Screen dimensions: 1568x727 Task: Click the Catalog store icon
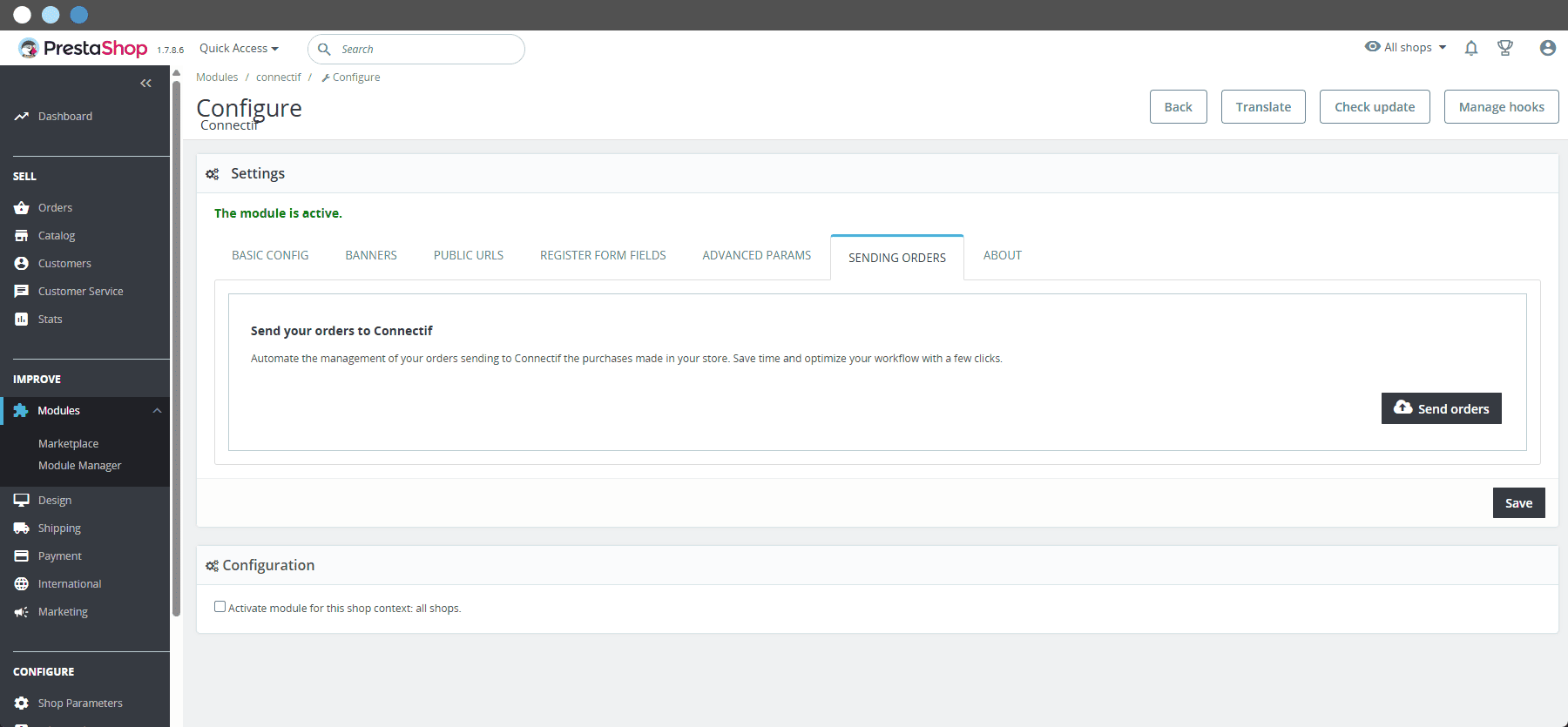[x=22, y=236]
